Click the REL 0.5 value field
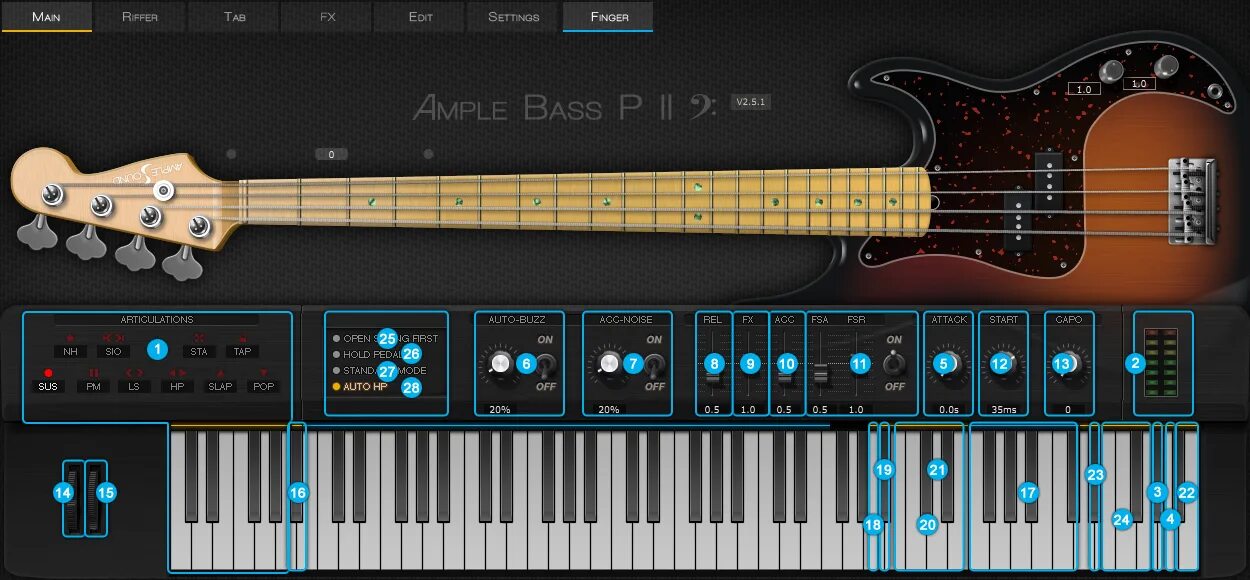The width and height of the screenshot is (1250, 580). tap(712, 410)
